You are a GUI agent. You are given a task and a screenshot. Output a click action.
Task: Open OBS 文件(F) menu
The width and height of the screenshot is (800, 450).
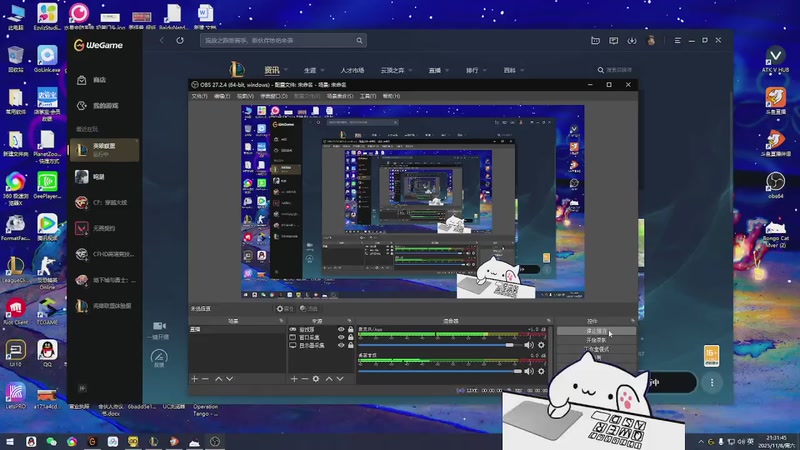pyautogui.click(x=199, y=96)
